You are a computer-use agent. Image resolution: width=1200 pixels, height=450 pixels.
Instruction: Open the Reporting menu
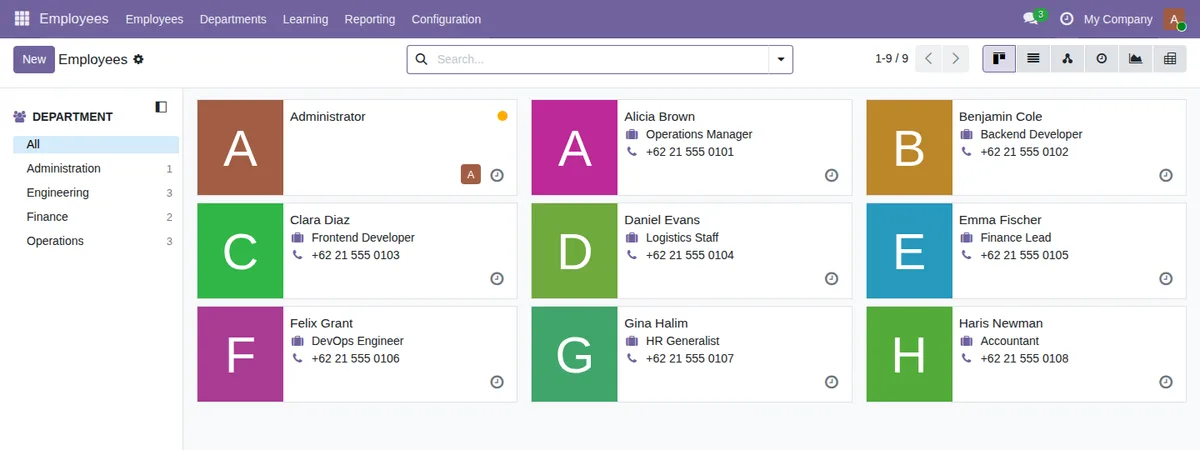[x=369, y=19]
